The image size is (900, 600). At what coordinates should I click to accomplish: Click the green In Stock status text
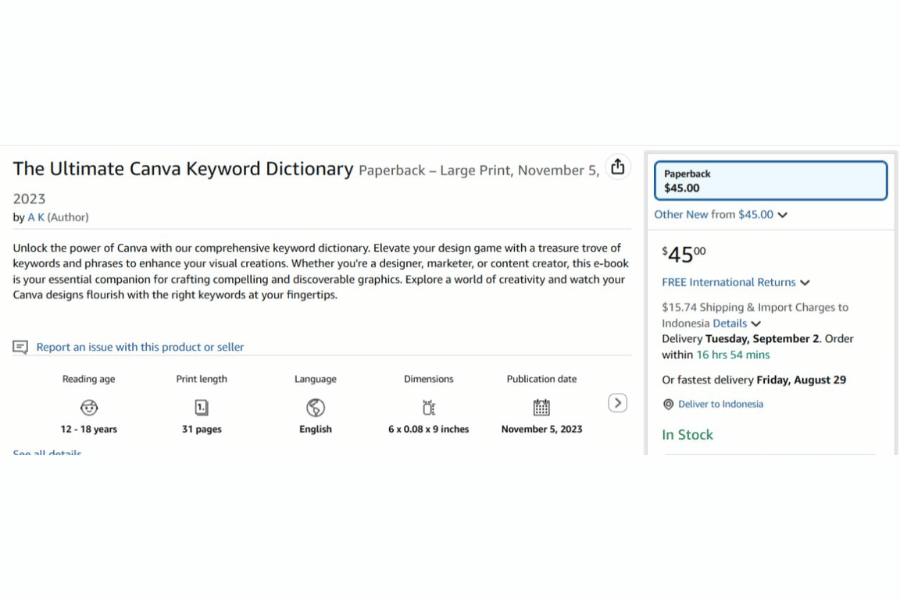pyautogui.click(x=687, y=435)
